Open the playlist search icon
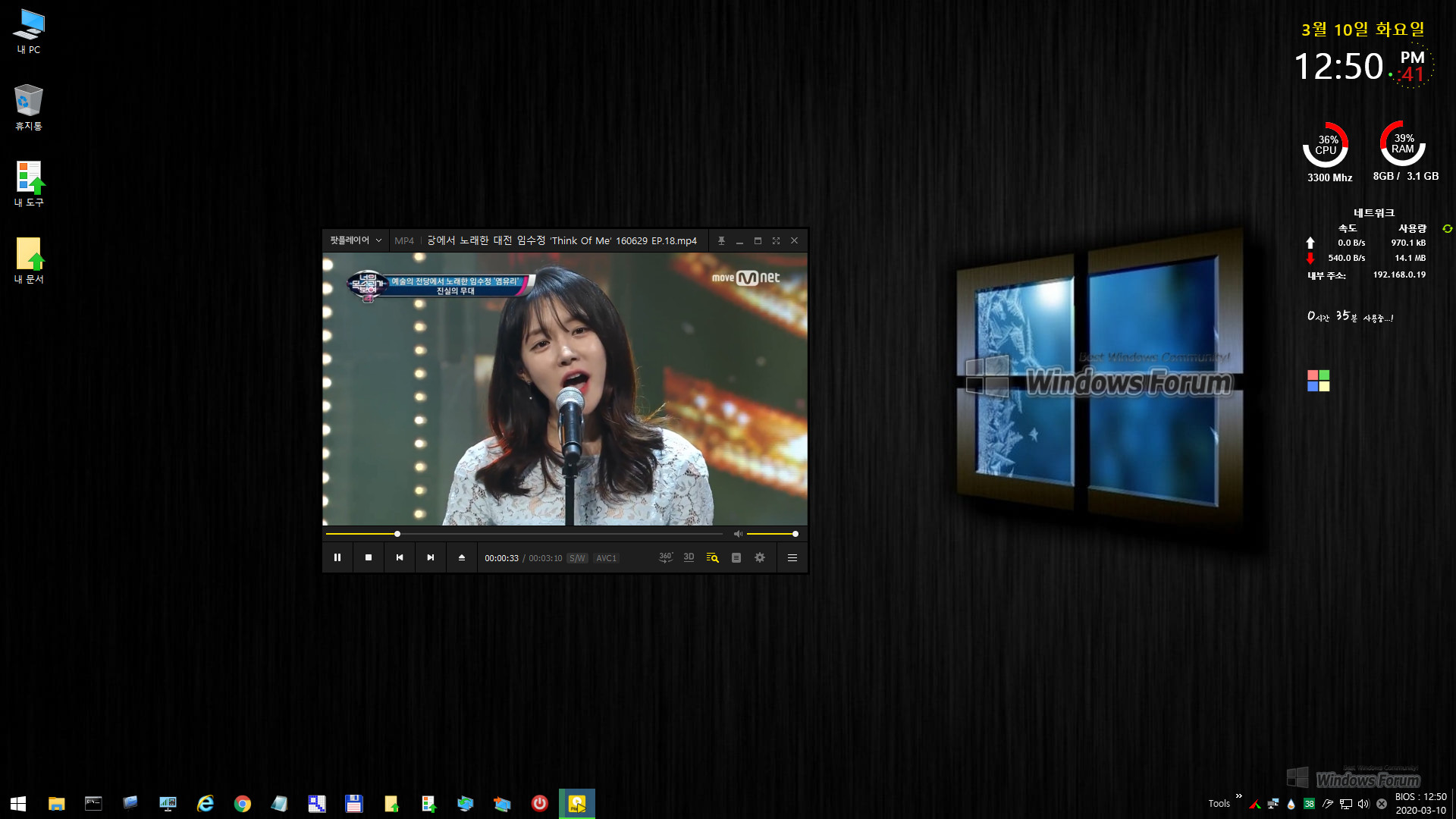Screen dimensions: 1456x819 point(712,557)
